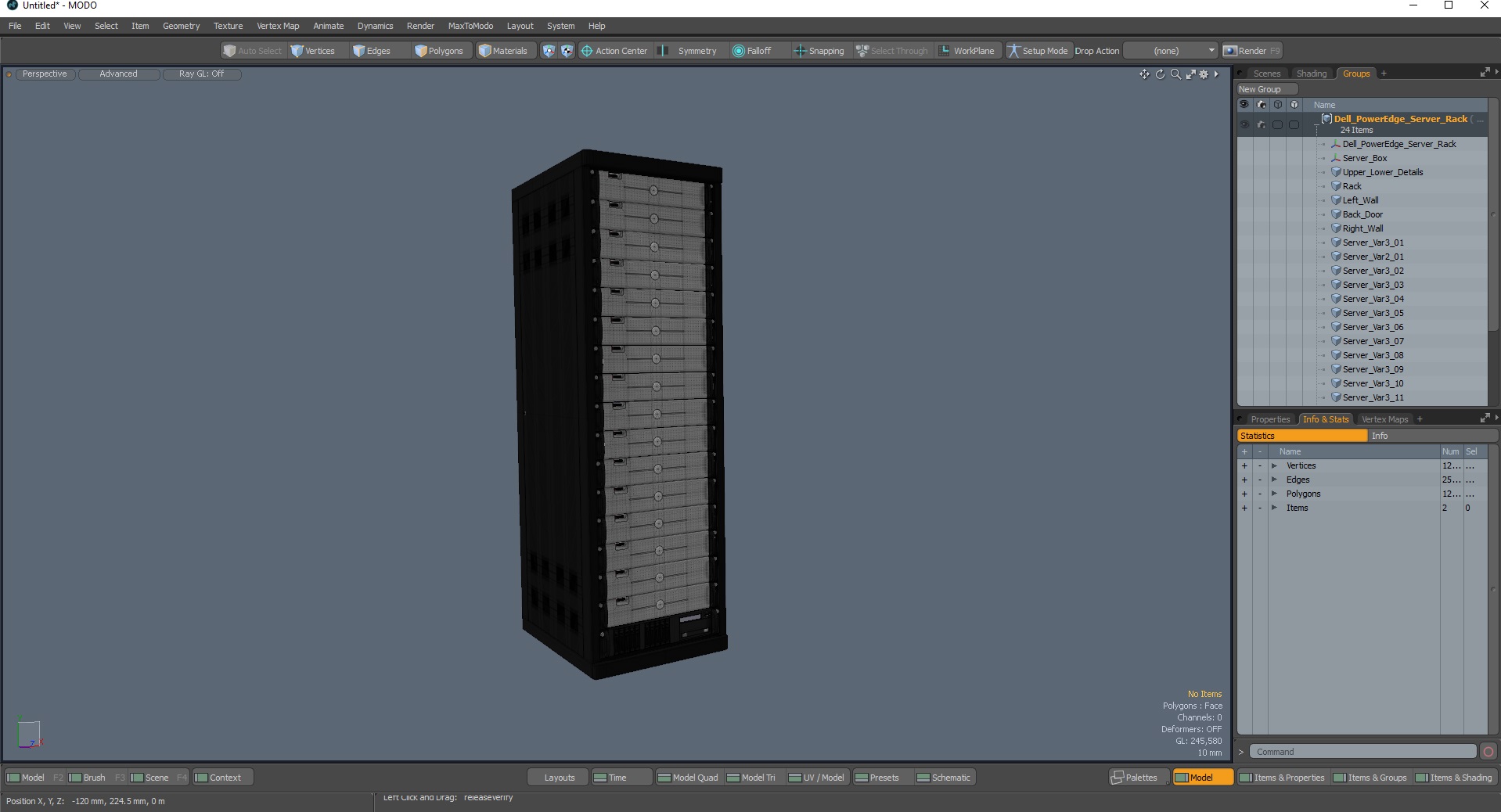Click viewport zoom magnifier icon
Screen dimensions: 1501x812
[x=1175, y=74]
